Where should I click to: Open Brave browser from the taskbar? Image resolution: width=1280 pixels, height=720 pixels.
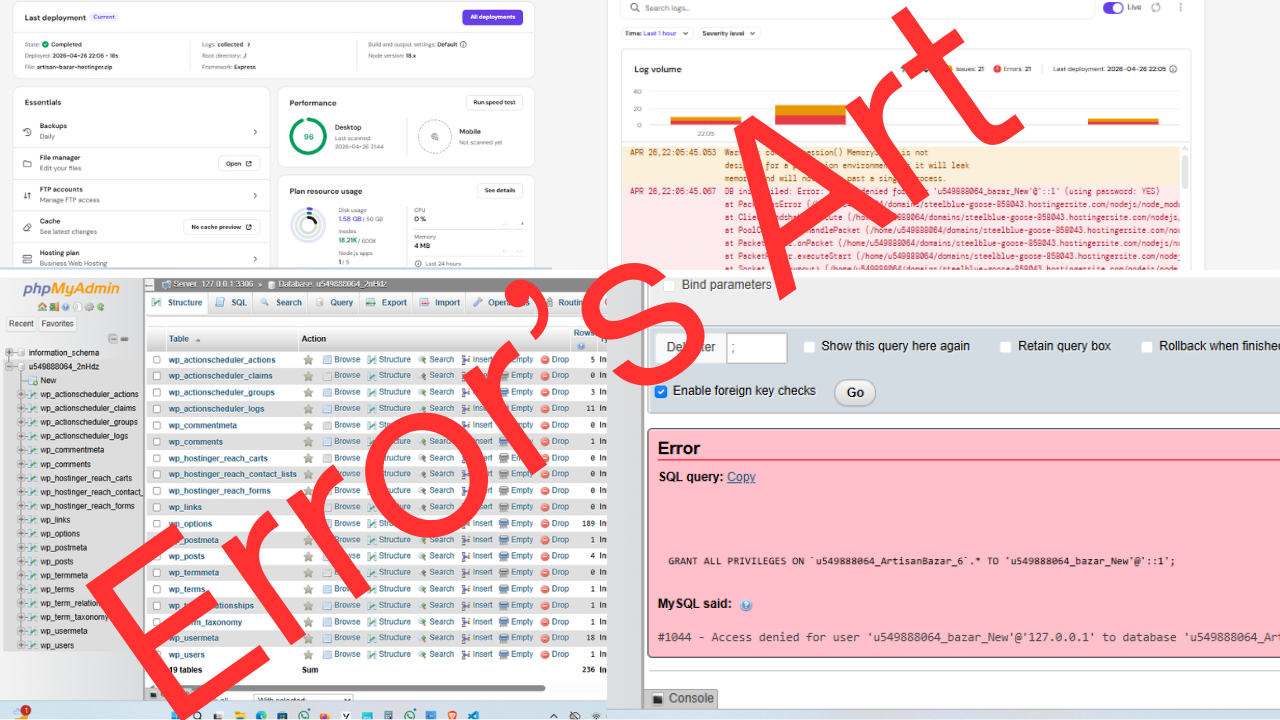point(451,716)
